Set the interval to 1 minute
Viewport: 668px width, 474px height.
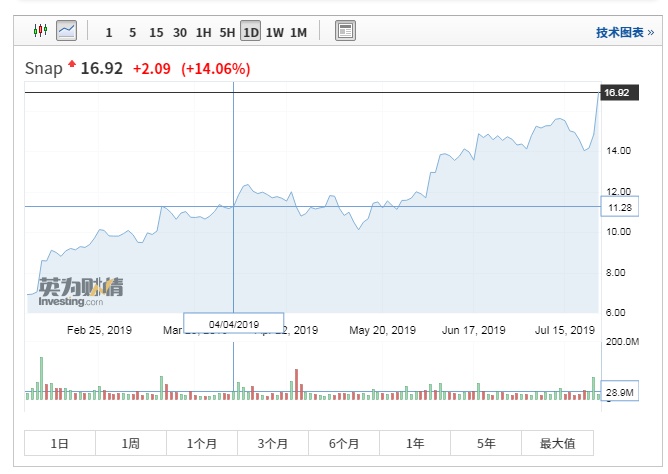point(109,32)
